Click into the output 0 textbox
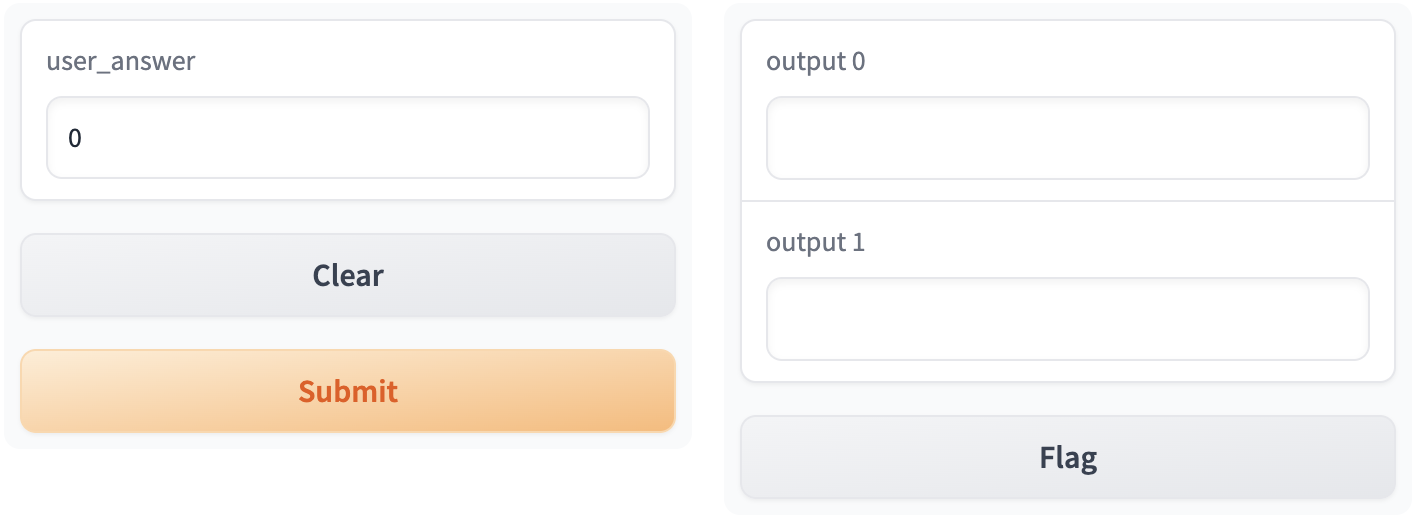1416x520 pixels. pyautogui.click(x=1067, y=138)
